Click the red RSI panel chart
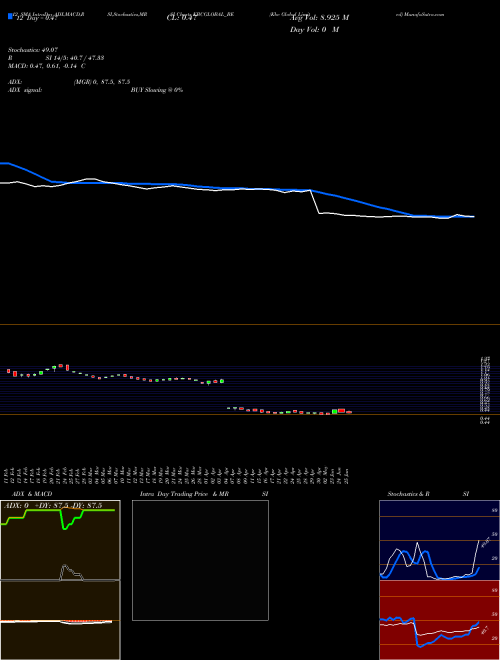The width and height of the screenshot is (500, 660). pyautogui.click(x=439, y=620)
